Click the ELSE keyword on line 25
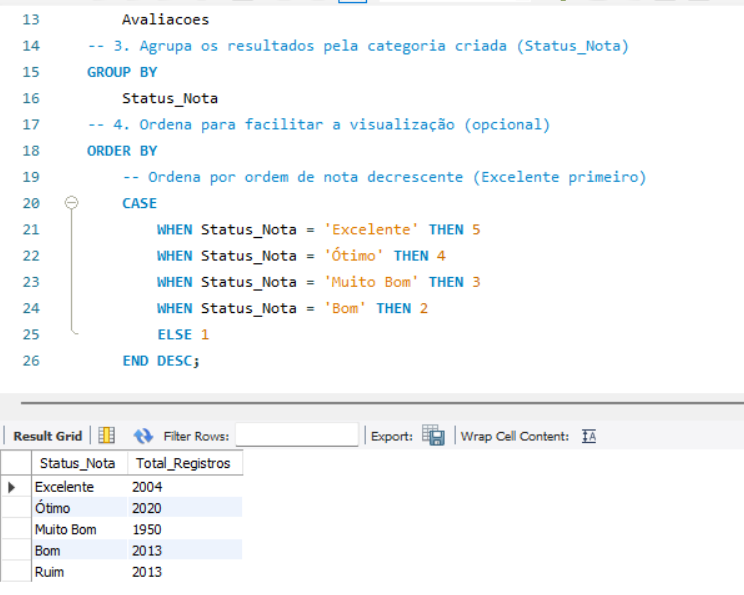 pyautogui.click(x=175, y=335)
